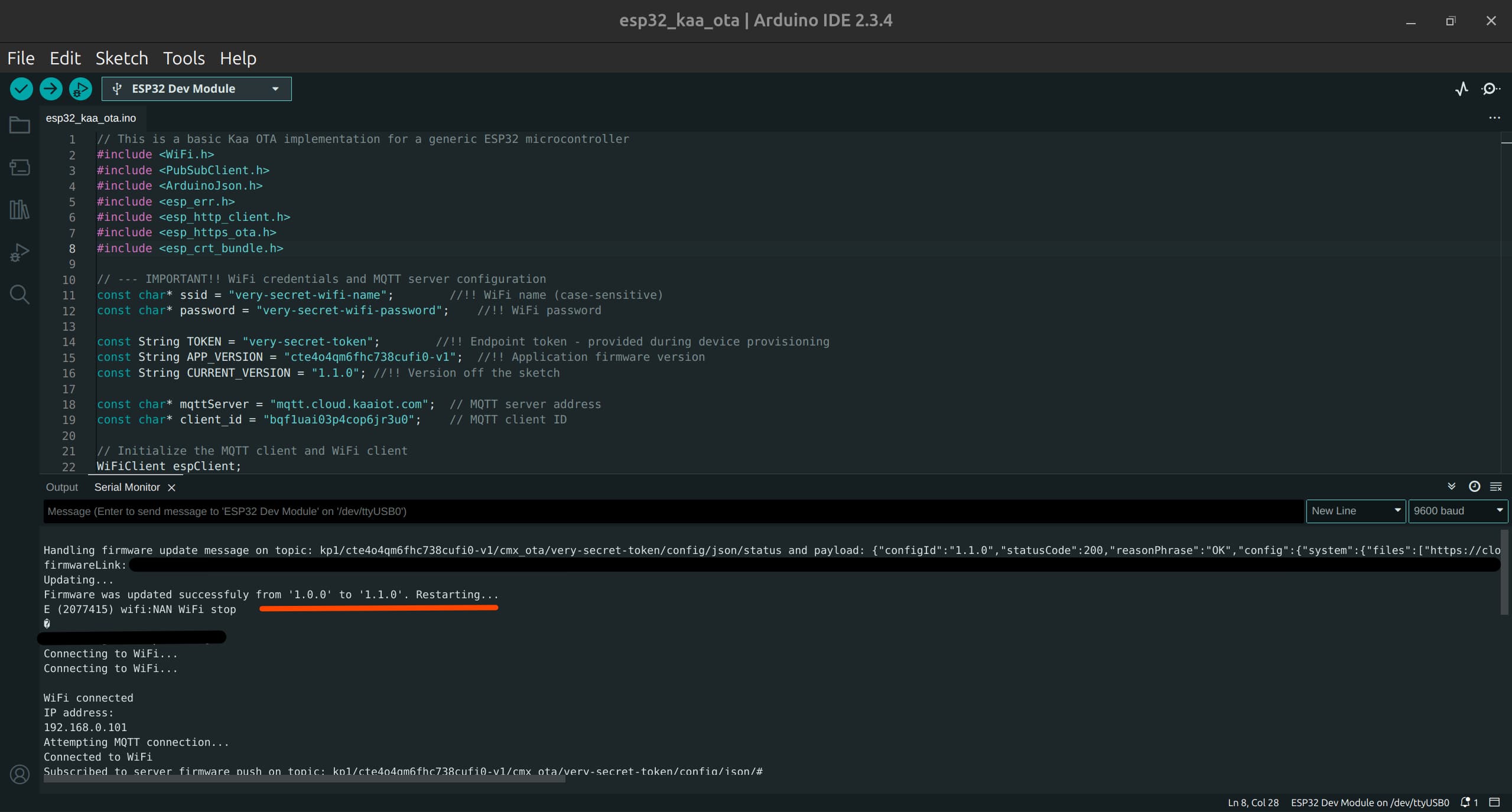Click the Ln 8, Col 28 status entry
Viewport: 1512px width, 812px height.
click(x=1253, y=803)
